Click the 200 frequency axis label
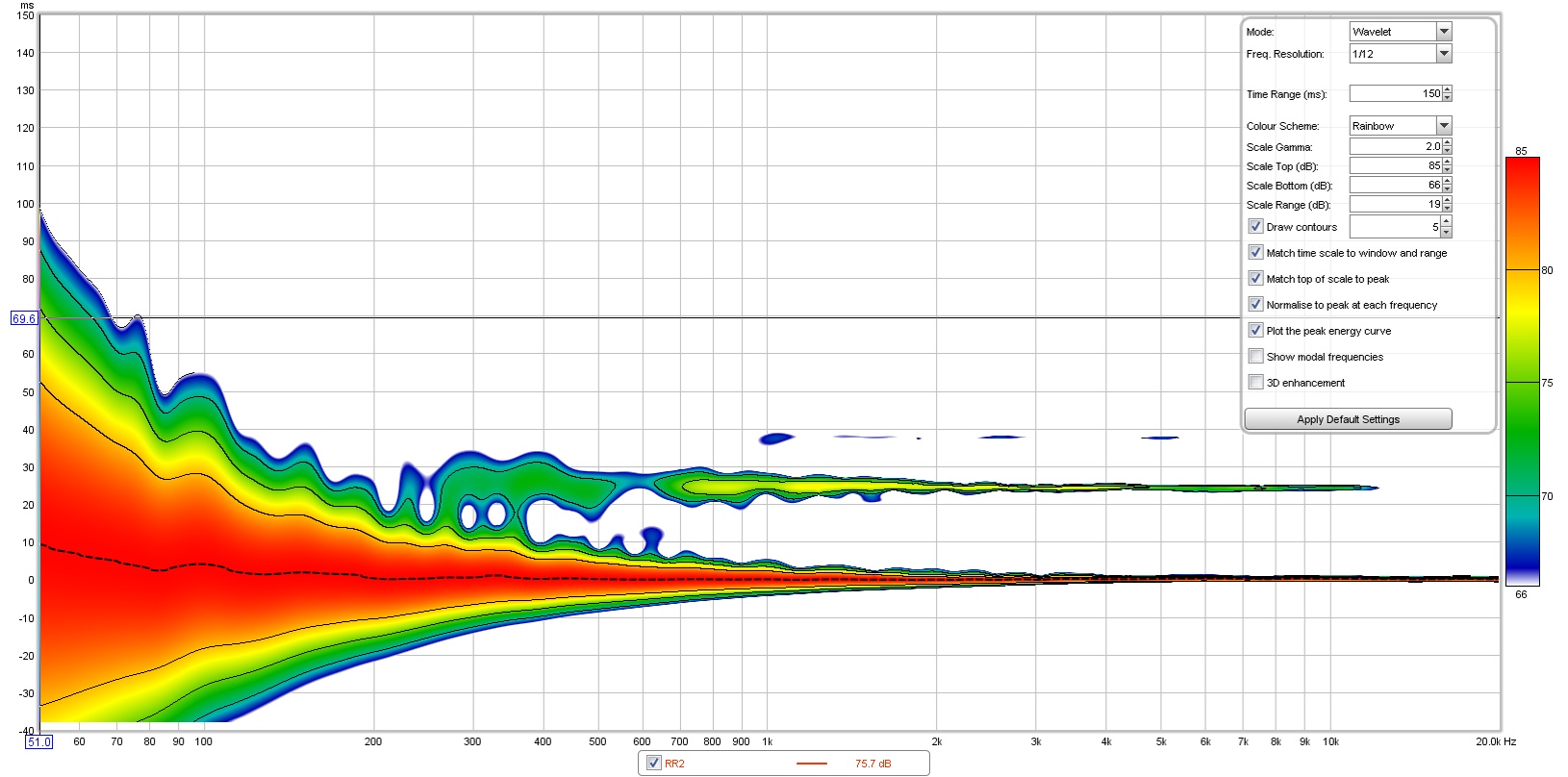The width and height of the screenshot is (1568, 777). (373, 741)
